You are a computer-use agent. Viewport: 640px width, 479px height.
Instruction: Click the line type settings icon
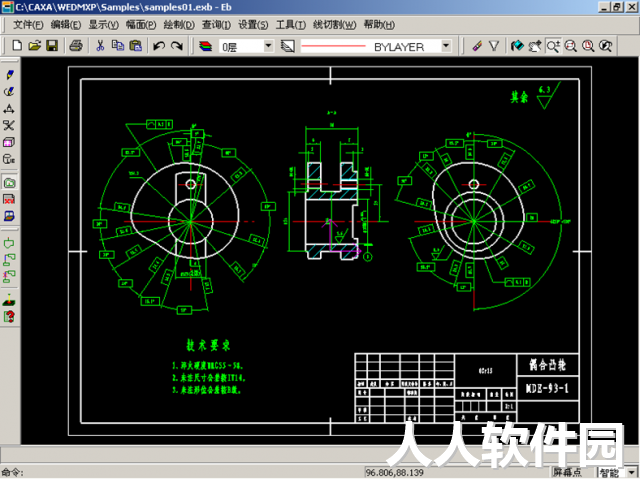[x=287, y=46]
